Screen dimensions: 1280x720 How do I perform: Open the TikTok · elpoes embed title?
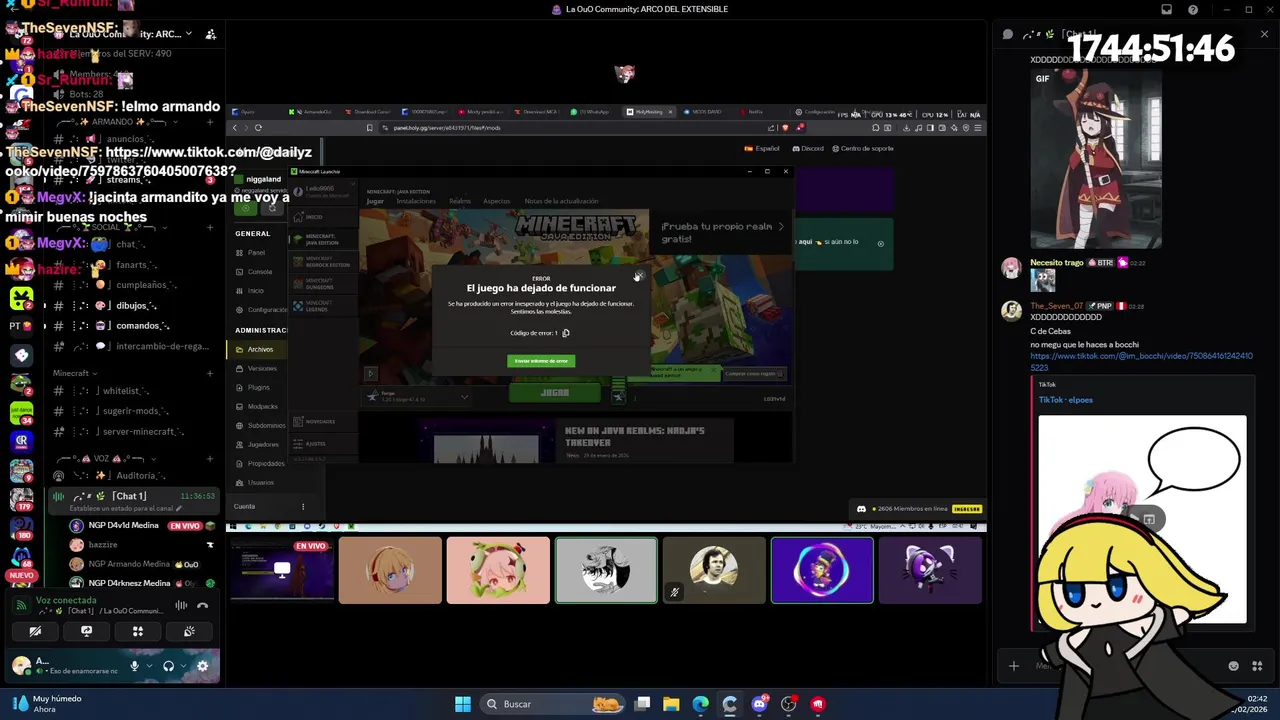1065,400
